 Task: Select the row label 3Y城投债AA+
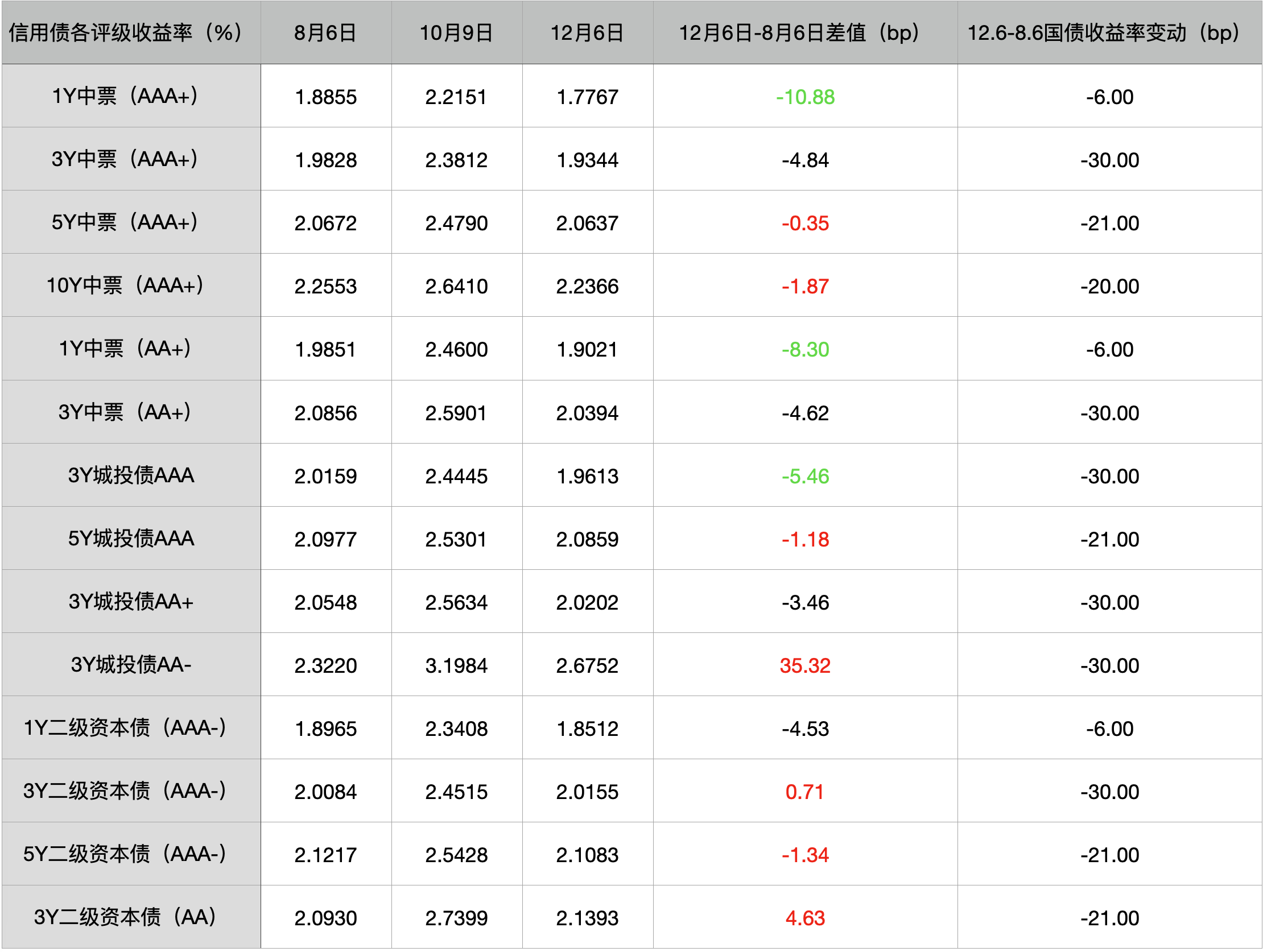click(x=131, y=602)
